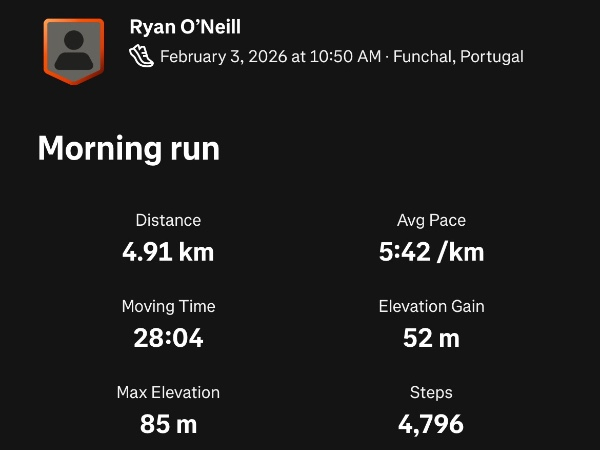The width and height of the screenshot is (600, 450).
Task: Select the 5:42 pace value
Action: click(405, 251)
